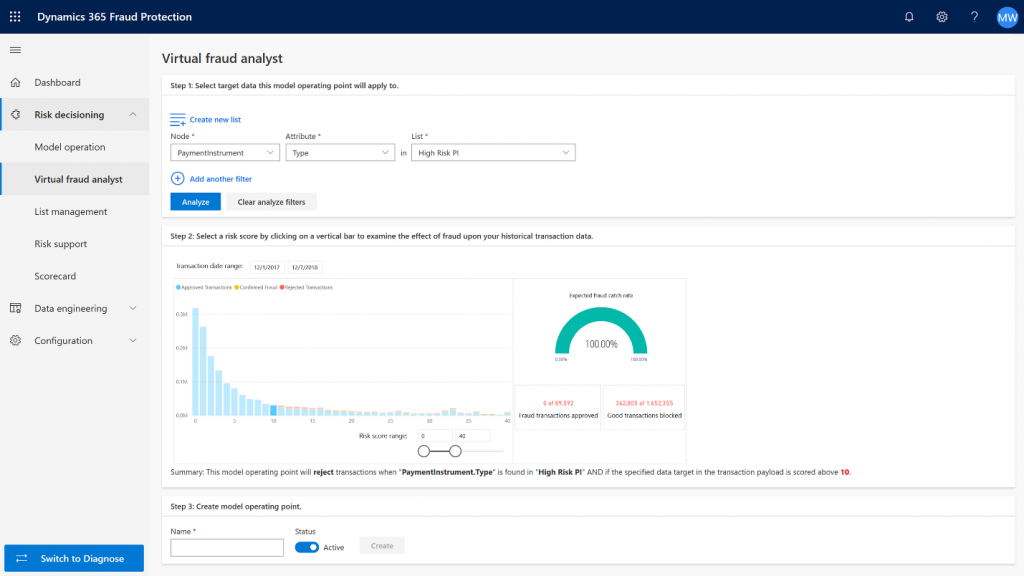Open the Node dropdown showing PaymentInstrument
1024x576 pixels.
[225, 153]
